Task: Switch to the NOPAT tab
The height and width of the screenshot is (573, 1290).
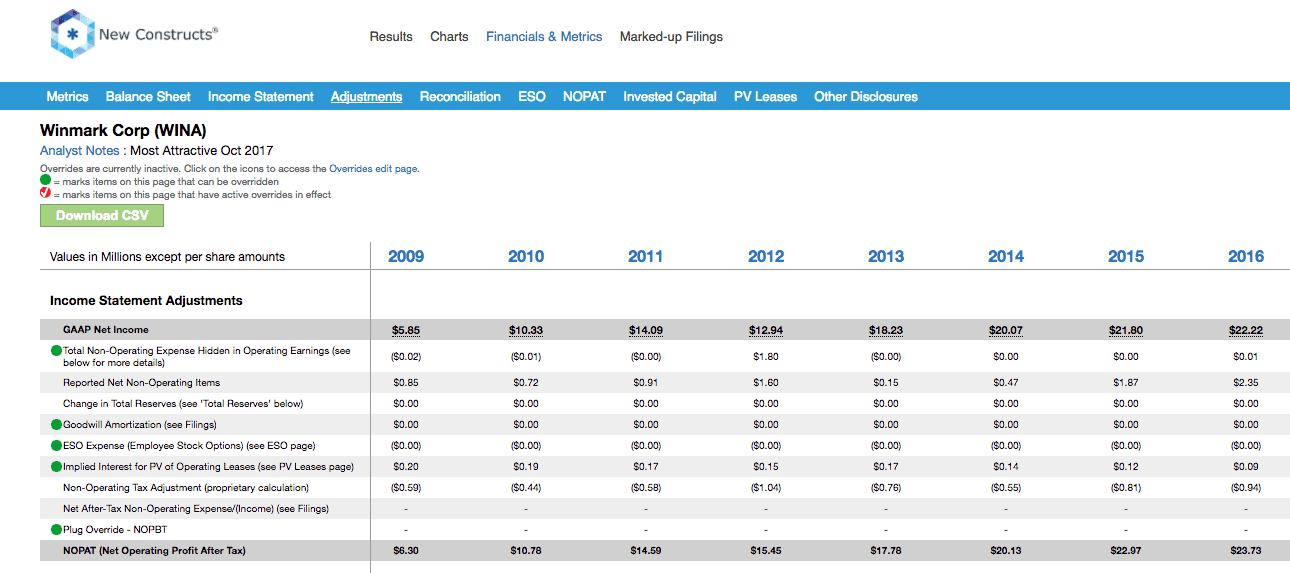Action: [584, 97]
